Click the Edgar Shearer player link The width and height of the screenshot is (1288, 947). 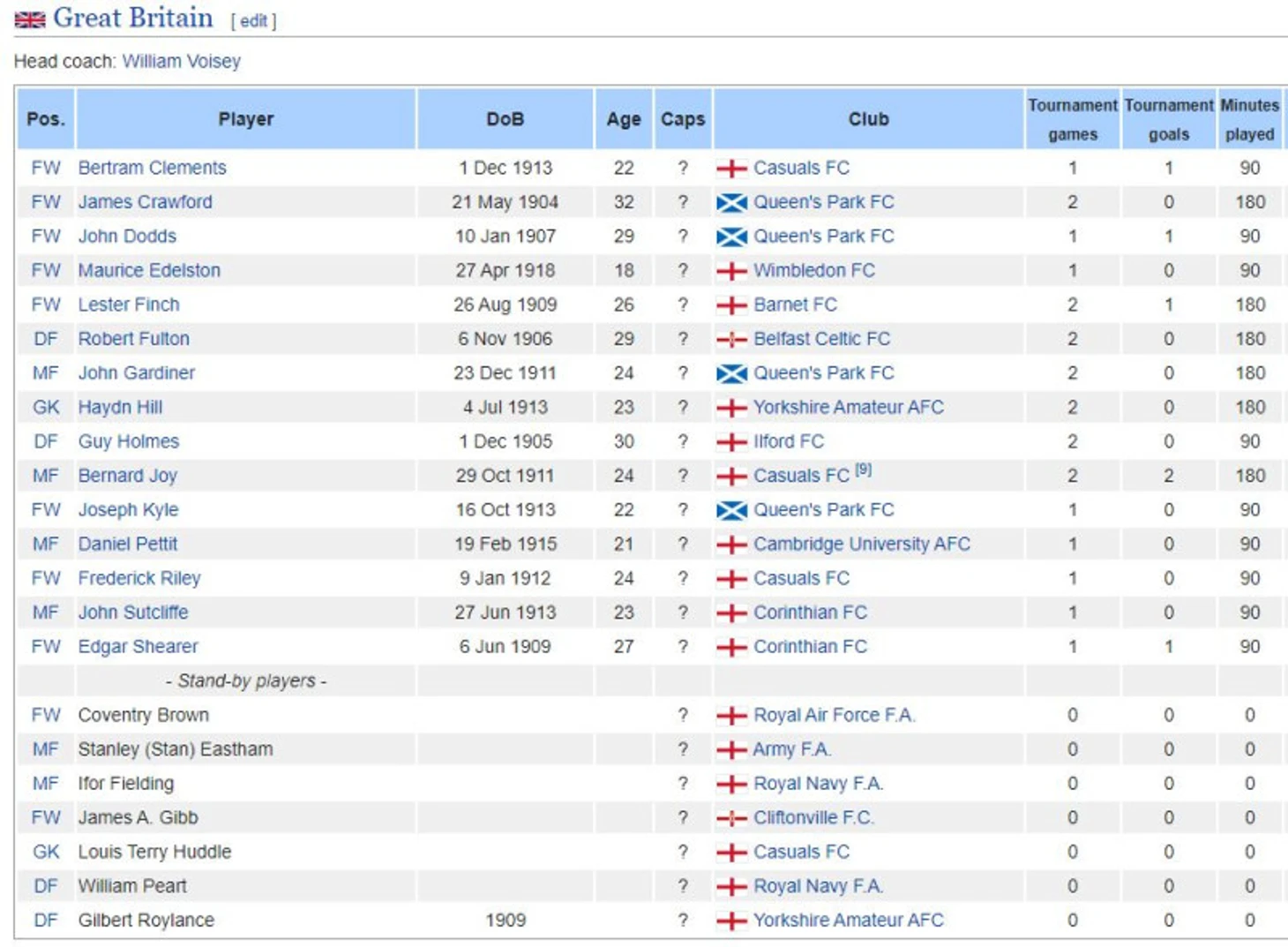pos(138,646)
